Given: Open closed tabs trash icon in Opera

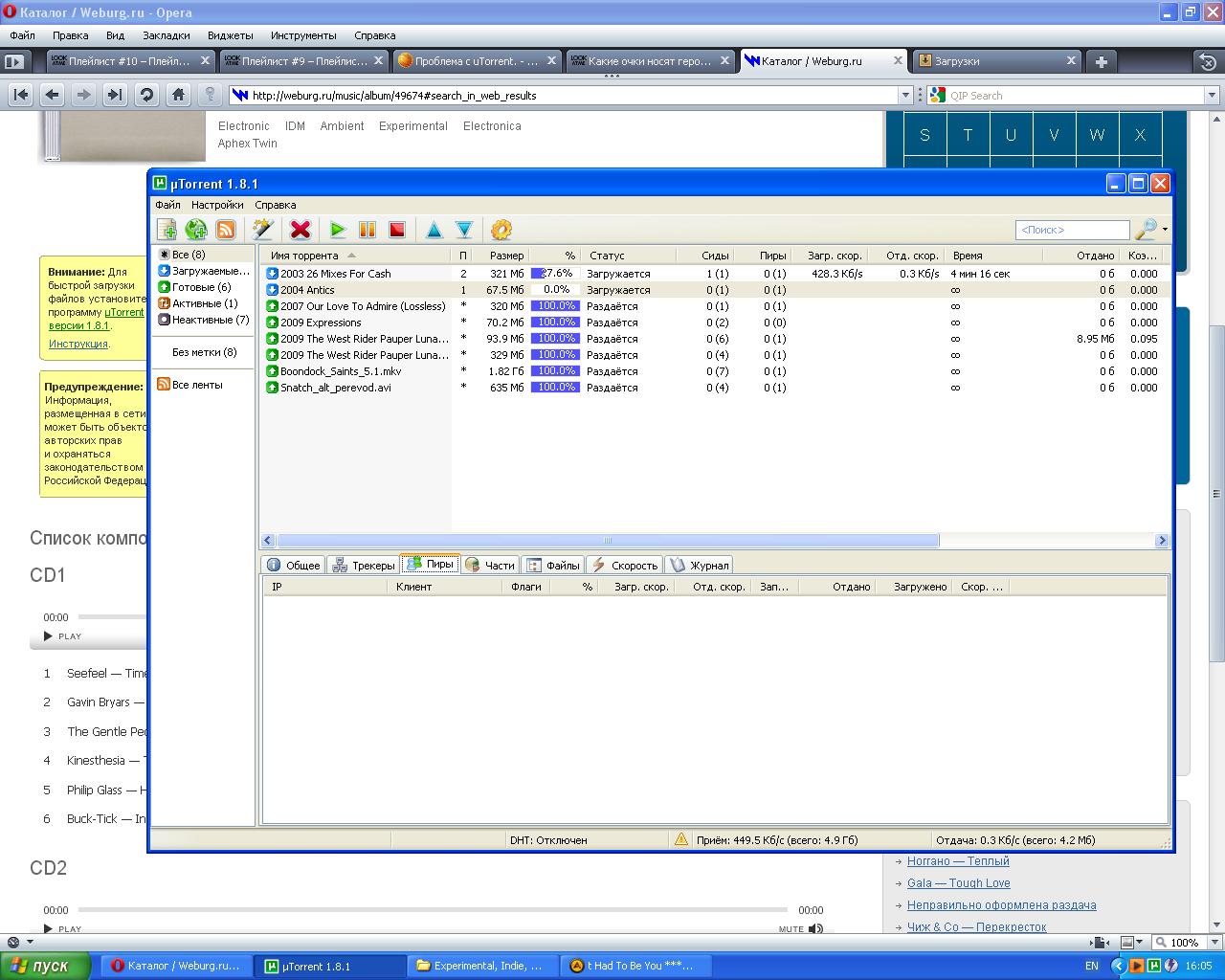Looking at the screenshot, I should coord(1208,61).
